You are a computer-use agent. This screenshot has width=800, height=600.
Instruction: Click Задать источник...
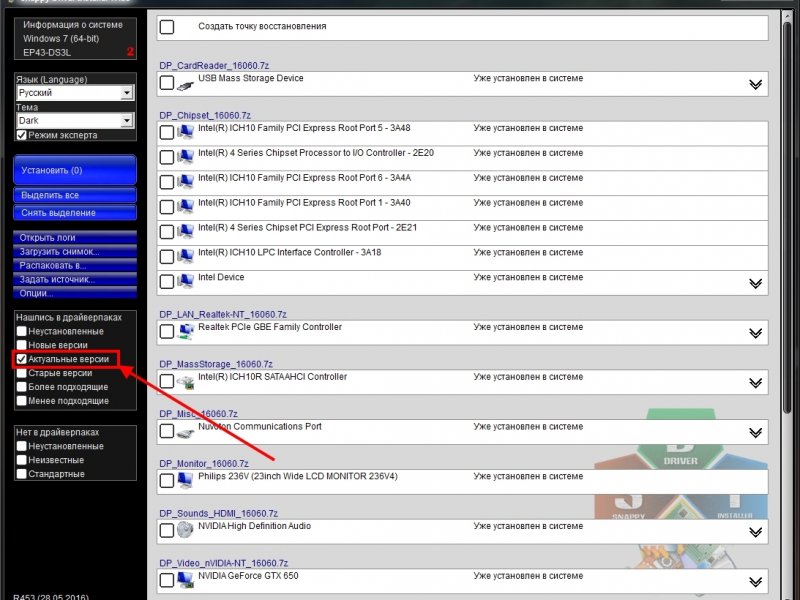75,279
